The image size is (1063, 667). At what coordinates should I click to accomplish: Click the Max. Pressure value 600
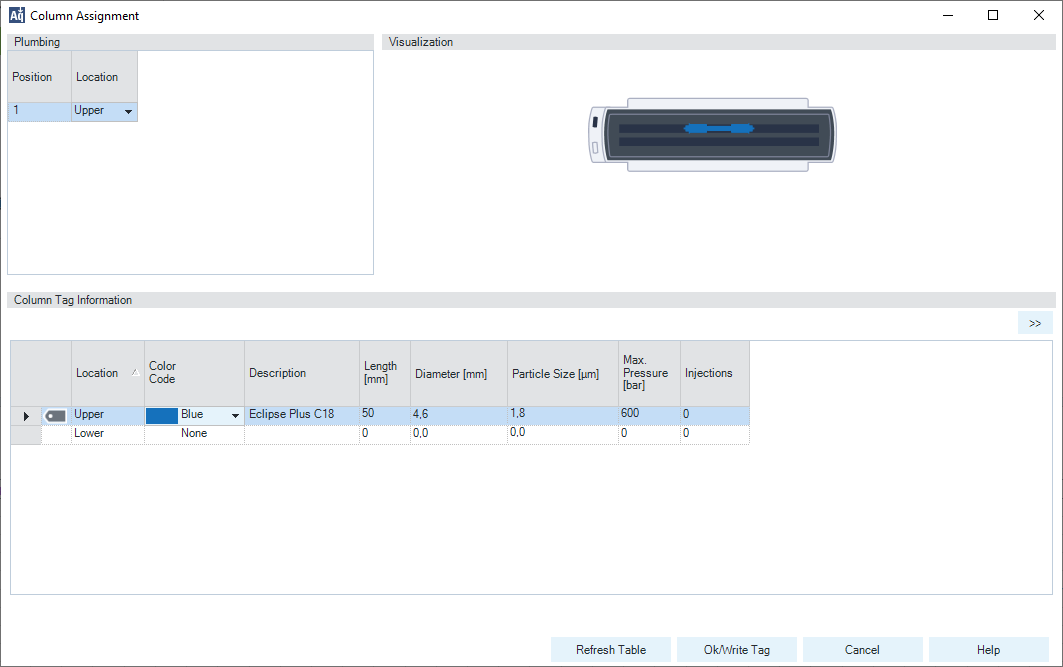(648, 414)
